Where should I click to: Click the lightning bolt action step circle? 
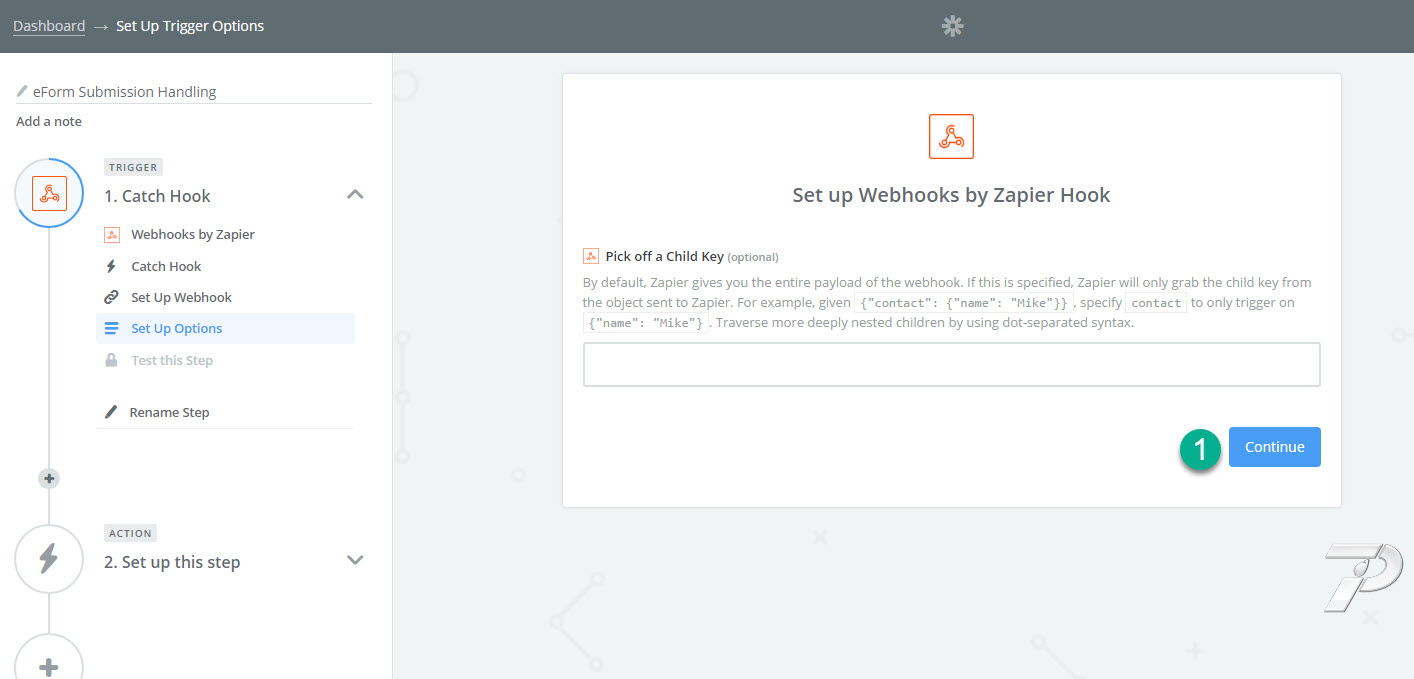coord(48,558)
